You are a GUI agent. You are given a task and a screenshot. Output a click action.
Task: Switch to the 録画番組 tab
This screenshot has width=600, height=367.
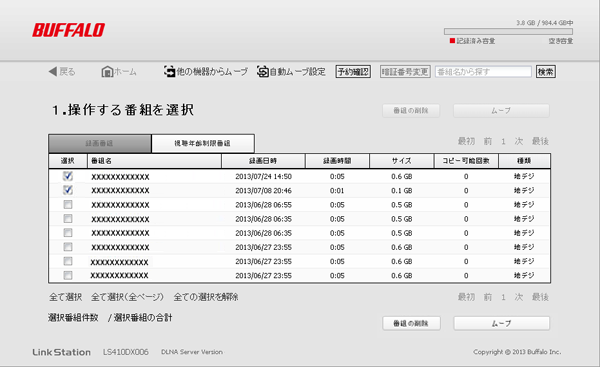click(x=100, y=144)
